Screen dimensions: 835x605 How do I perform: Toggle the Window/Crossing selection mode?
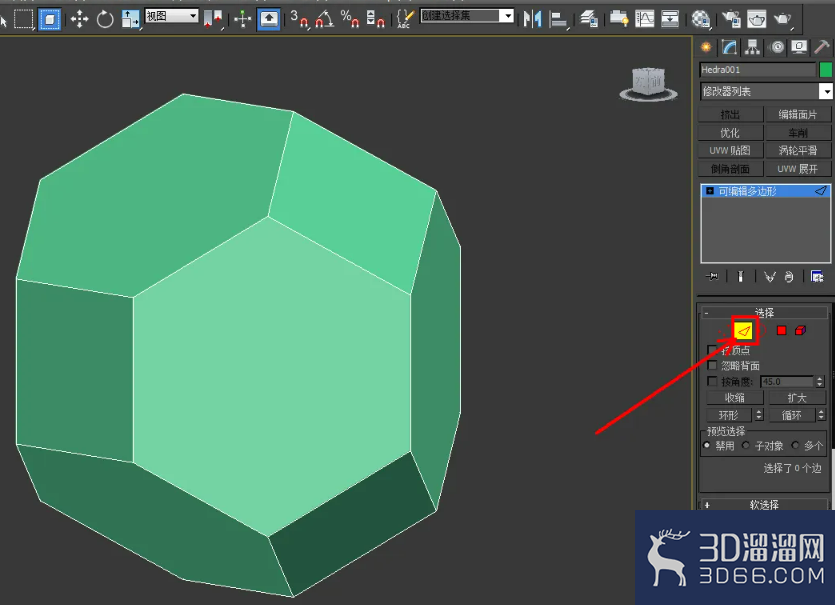50,20
